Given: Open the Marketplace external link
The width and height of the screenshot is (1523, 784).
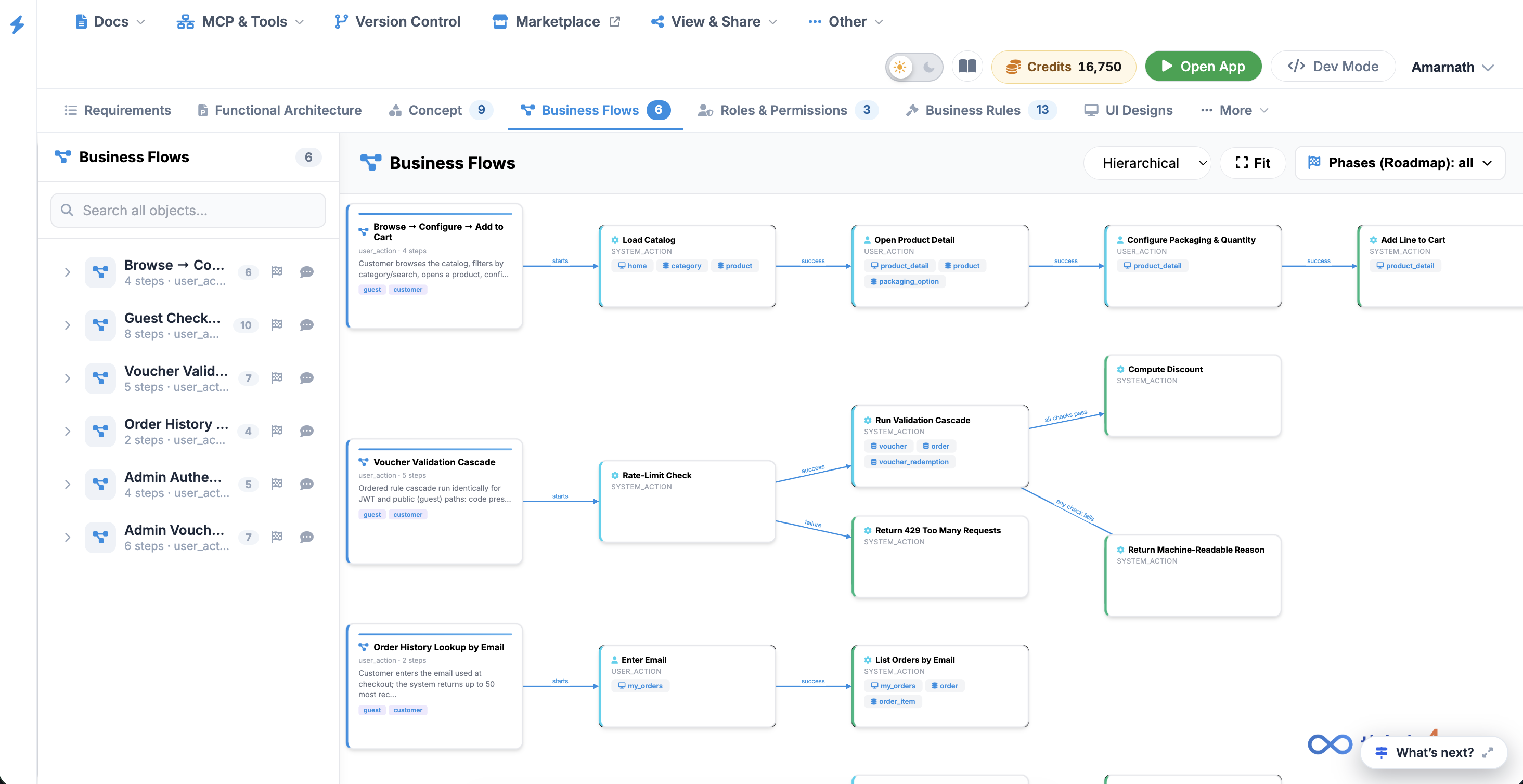Looking at the screenshot, I should coord(557,22).
